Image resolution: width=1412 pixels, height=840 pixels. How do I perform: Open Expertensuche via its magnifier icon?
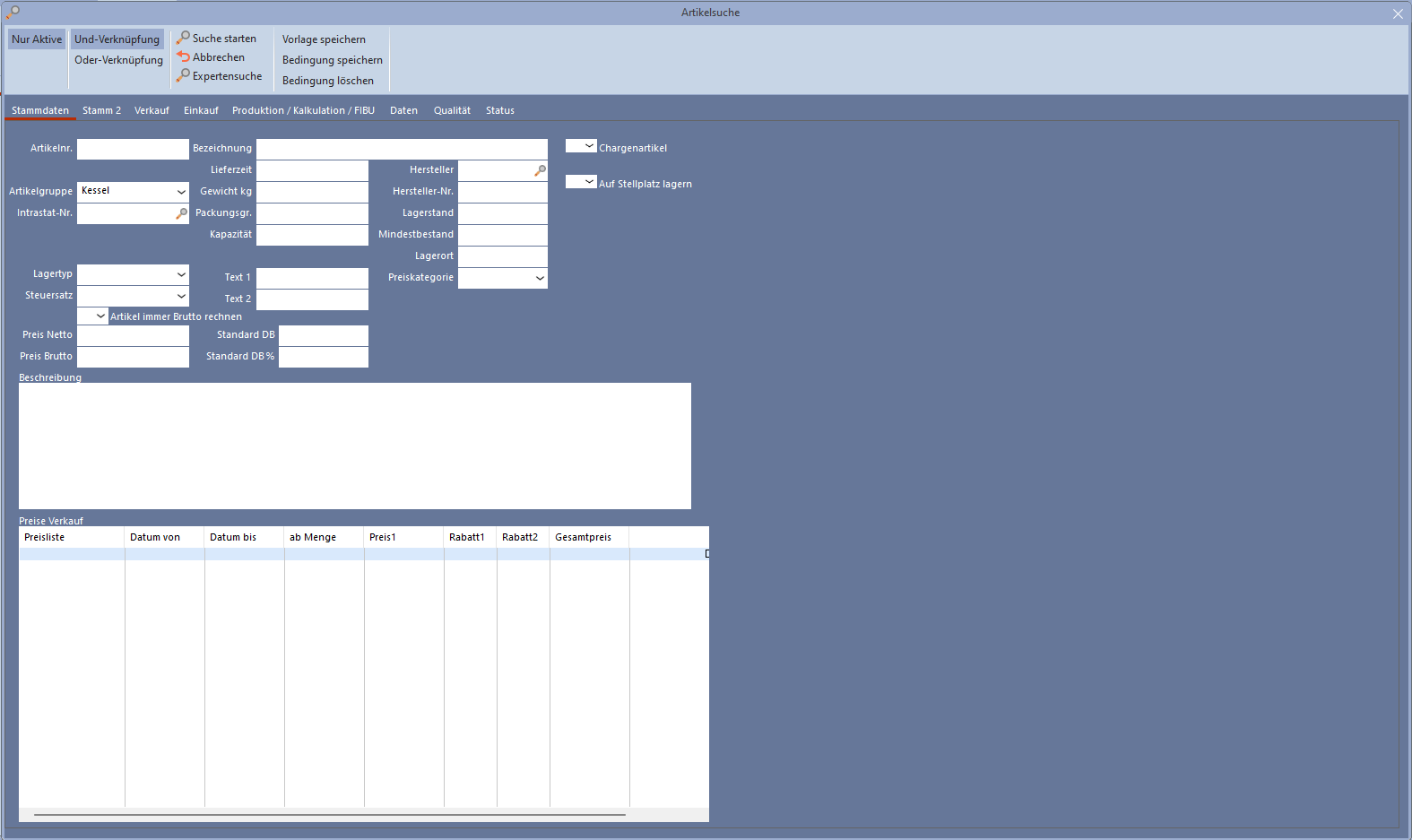[x=183, y=75]
